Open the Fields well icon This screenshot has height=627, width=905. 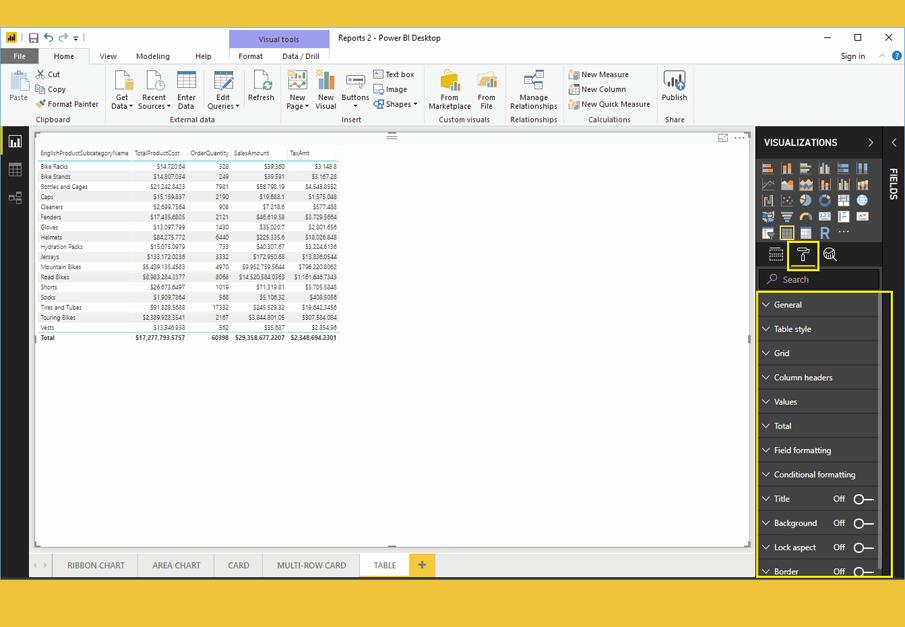pos(776,254)
